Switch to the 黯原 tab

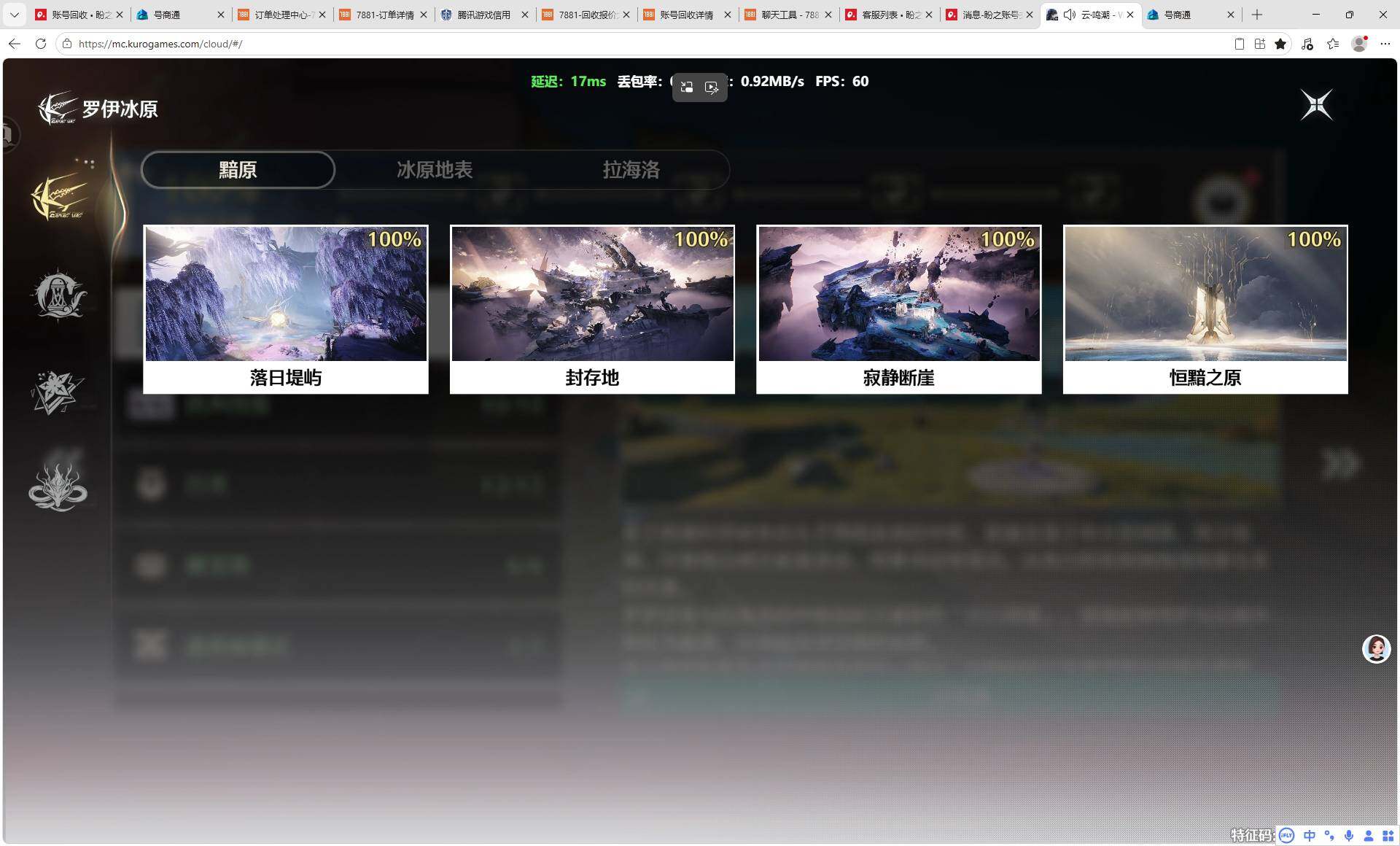click(x=238, y=170)
